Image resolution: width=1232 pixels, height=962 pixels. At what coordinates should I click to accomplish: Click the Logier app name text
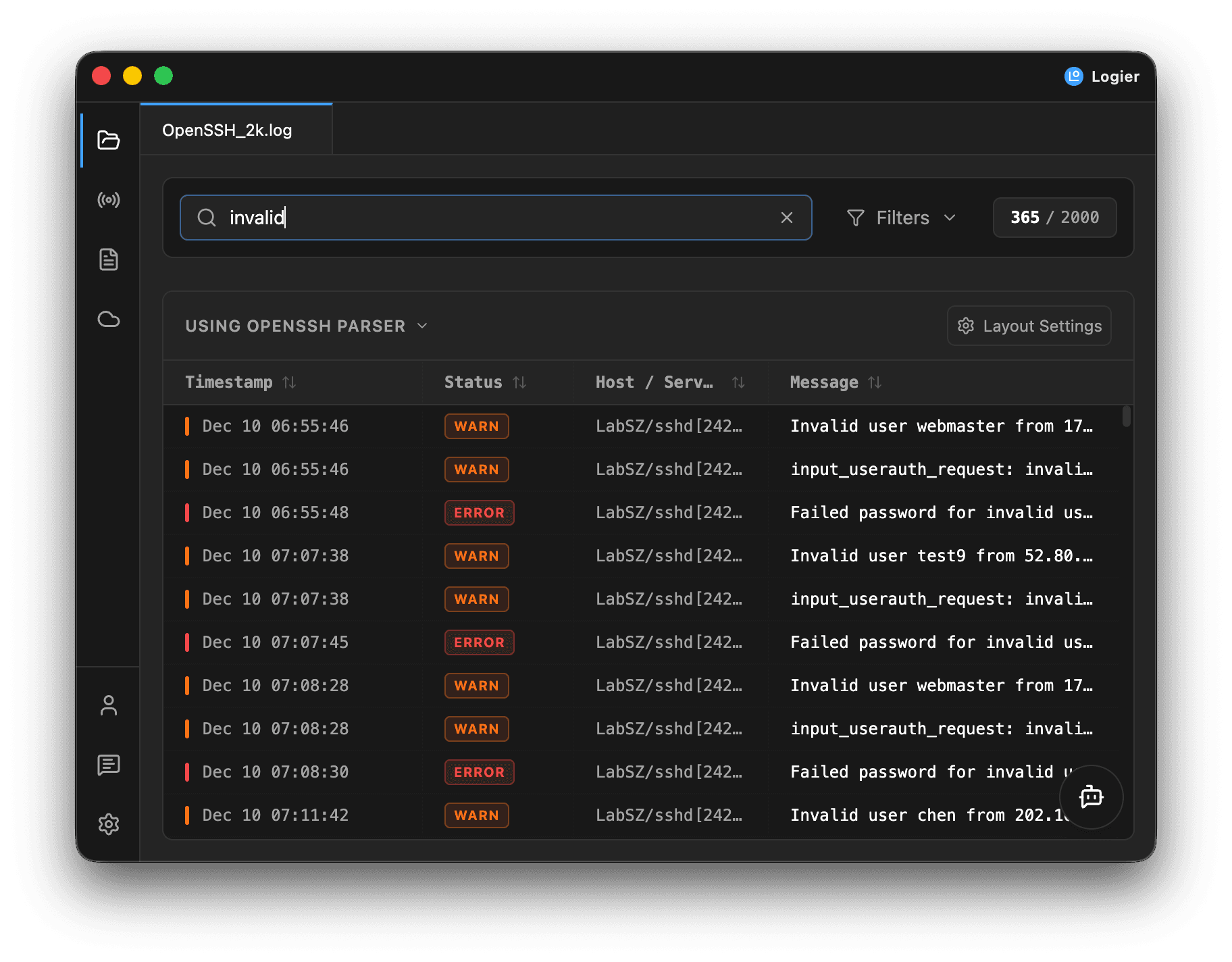click(x=1115, y=76)
